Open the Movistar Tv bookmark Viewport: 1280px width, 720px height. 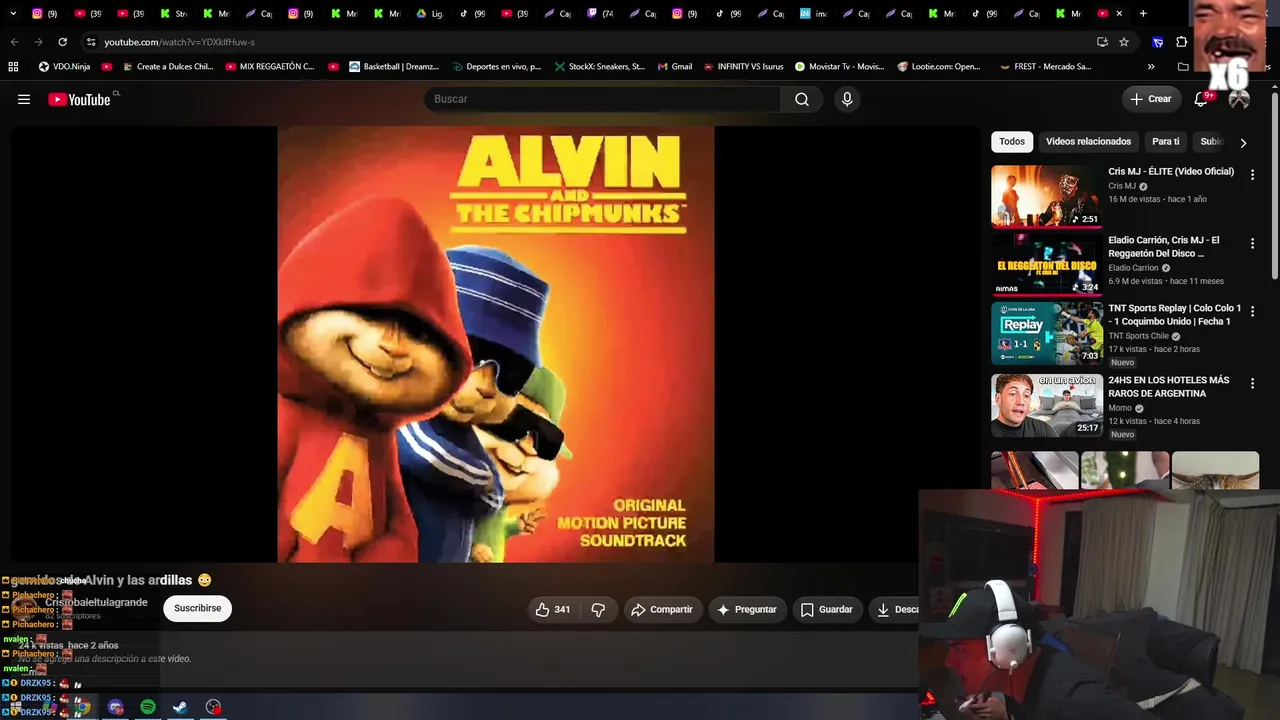[x=839, y=67]
